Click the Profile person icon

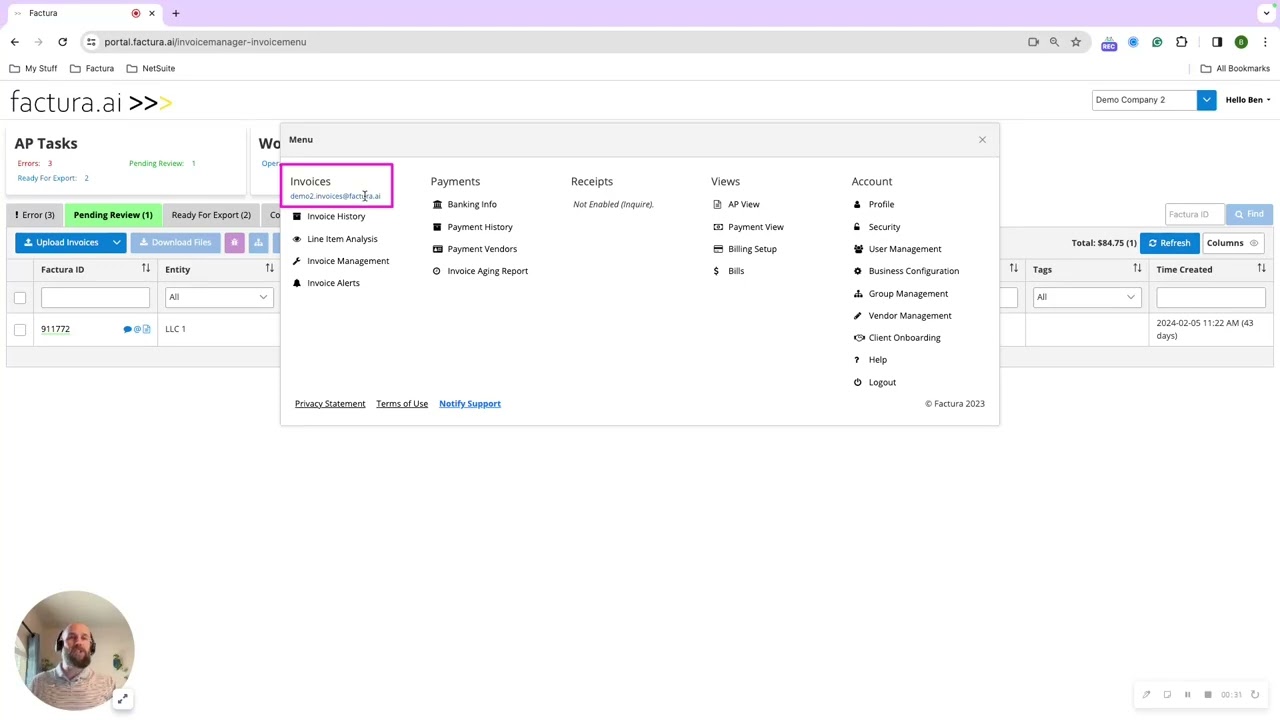point(857,204)
